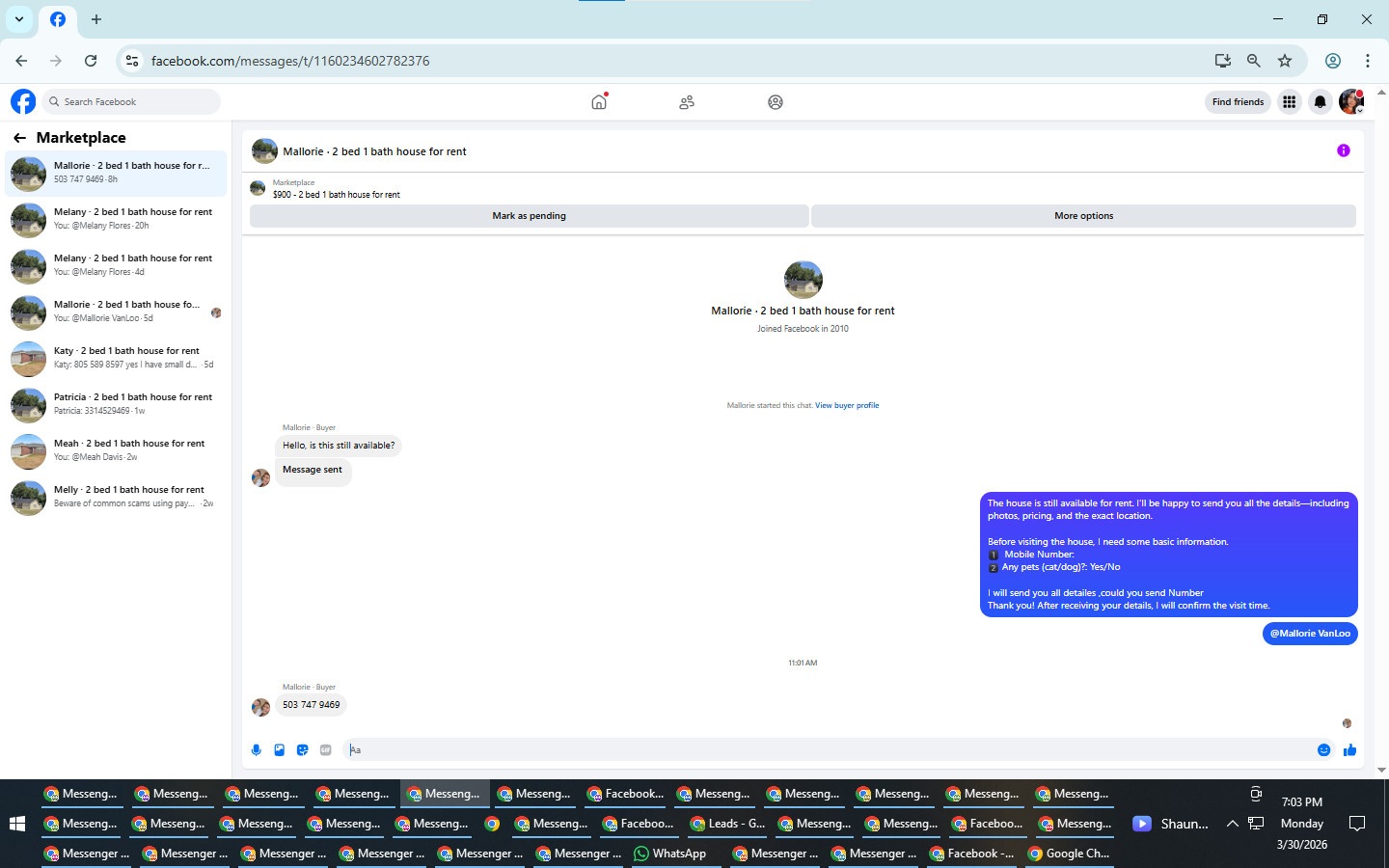Bookmark this page with the star icon
The image size is (1389, 868).
coord(1285,61)
